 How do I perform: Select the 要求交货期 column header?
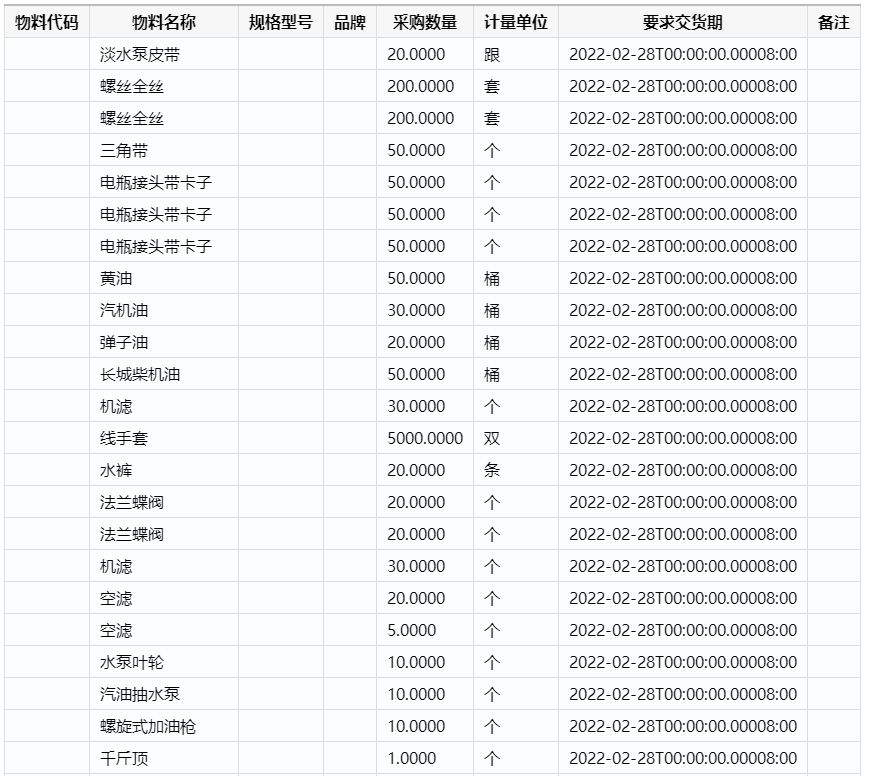pyautogui.click(x=683, y=23)
